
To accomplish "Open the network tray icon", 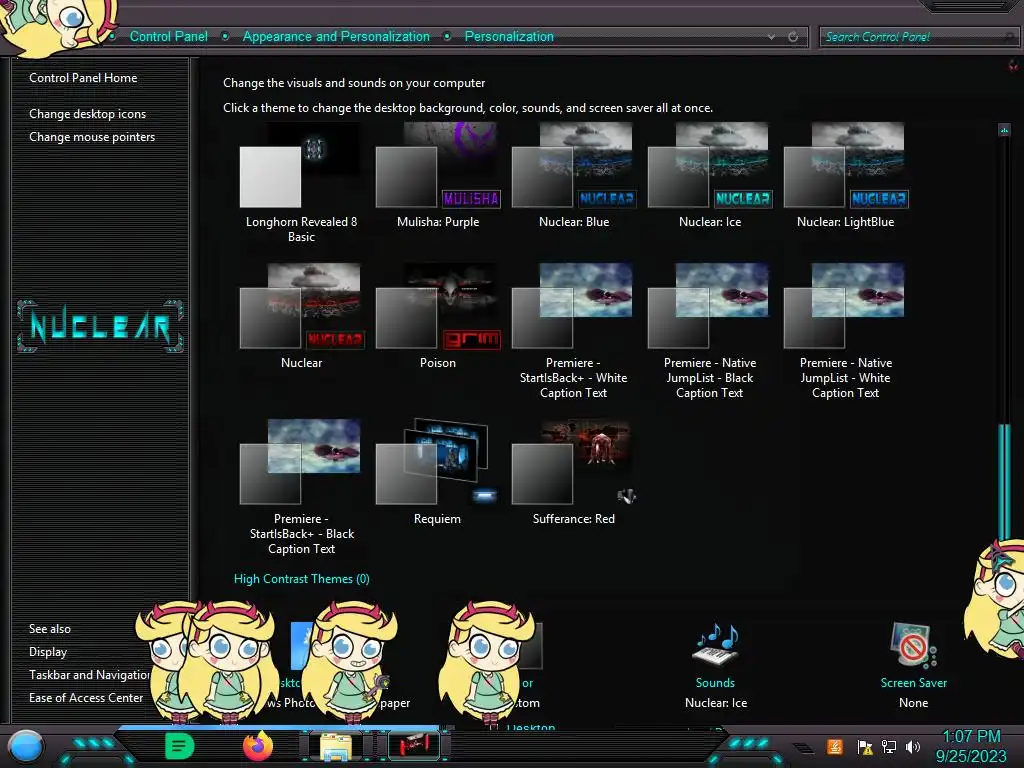I will coord(889,746).
